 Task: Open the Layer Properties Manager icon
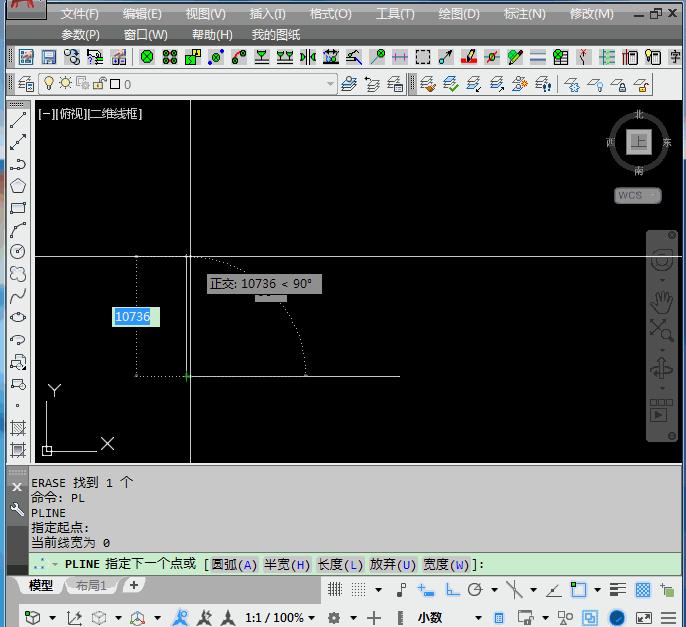coord(26,85)
